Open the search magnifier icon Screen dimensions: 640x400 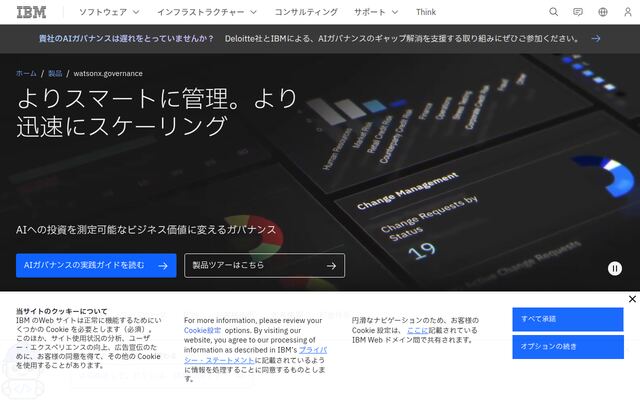[553, 12]
